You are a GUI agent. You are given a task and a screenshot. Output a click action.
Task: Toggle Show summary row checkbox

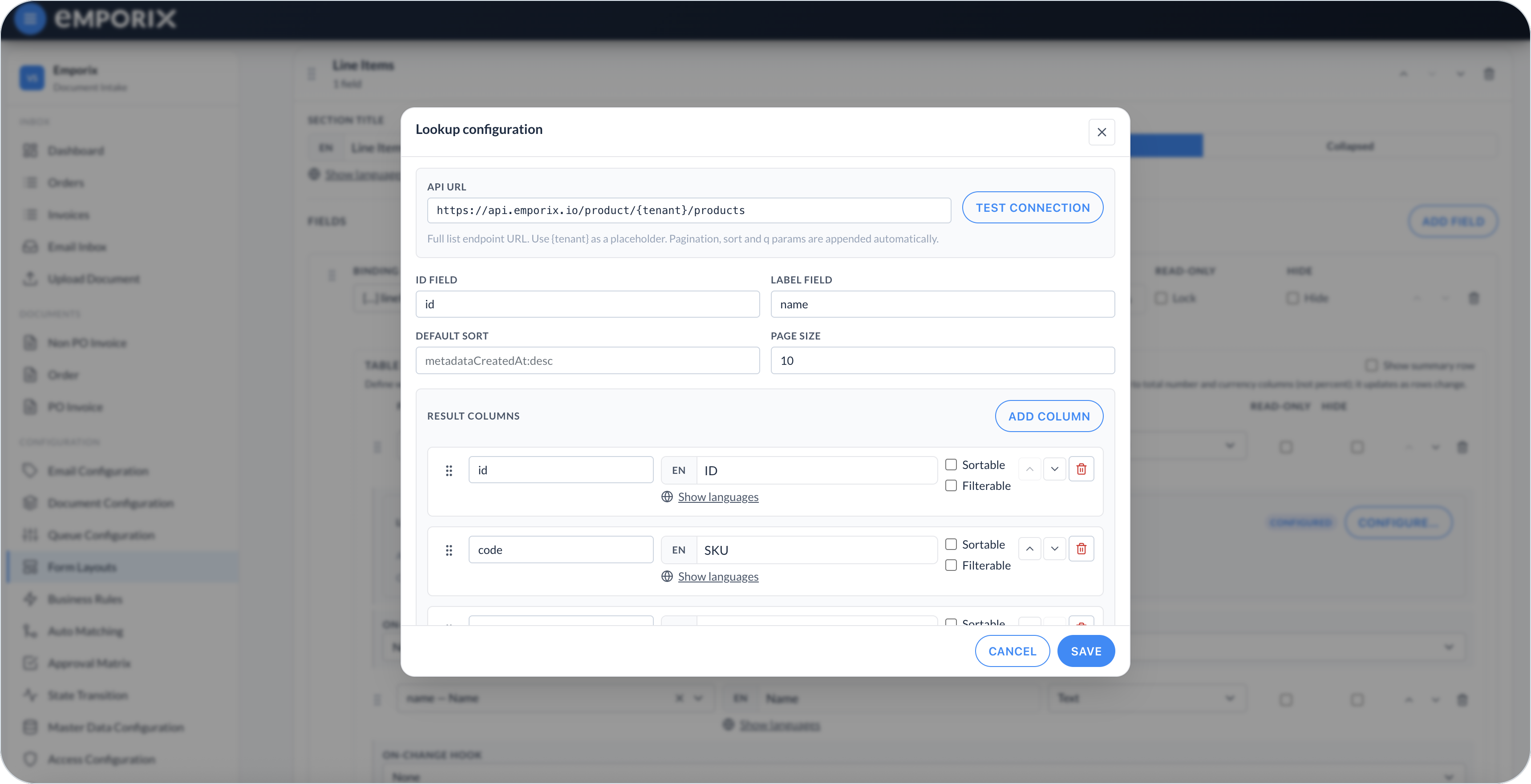[x=1371, y=365]
